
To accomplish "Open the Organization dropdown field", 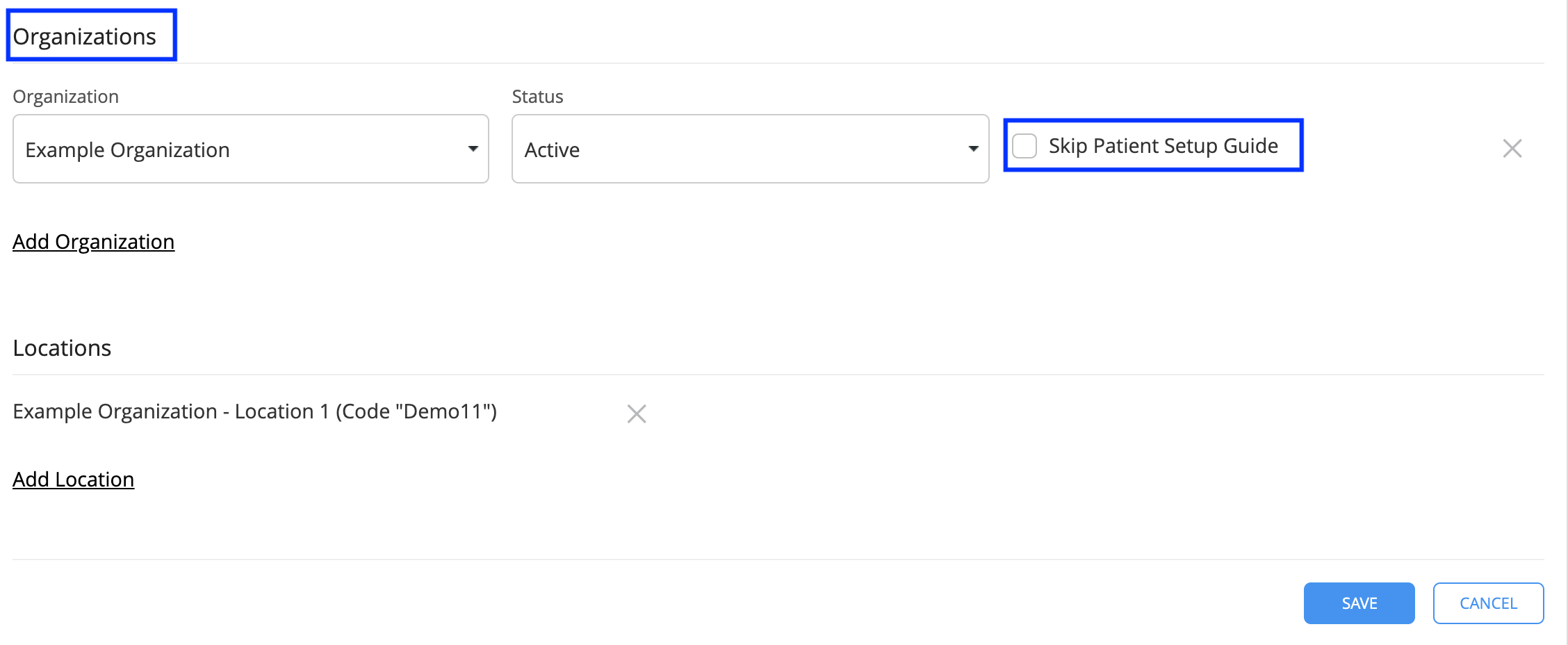I will [x=251, y=149].
